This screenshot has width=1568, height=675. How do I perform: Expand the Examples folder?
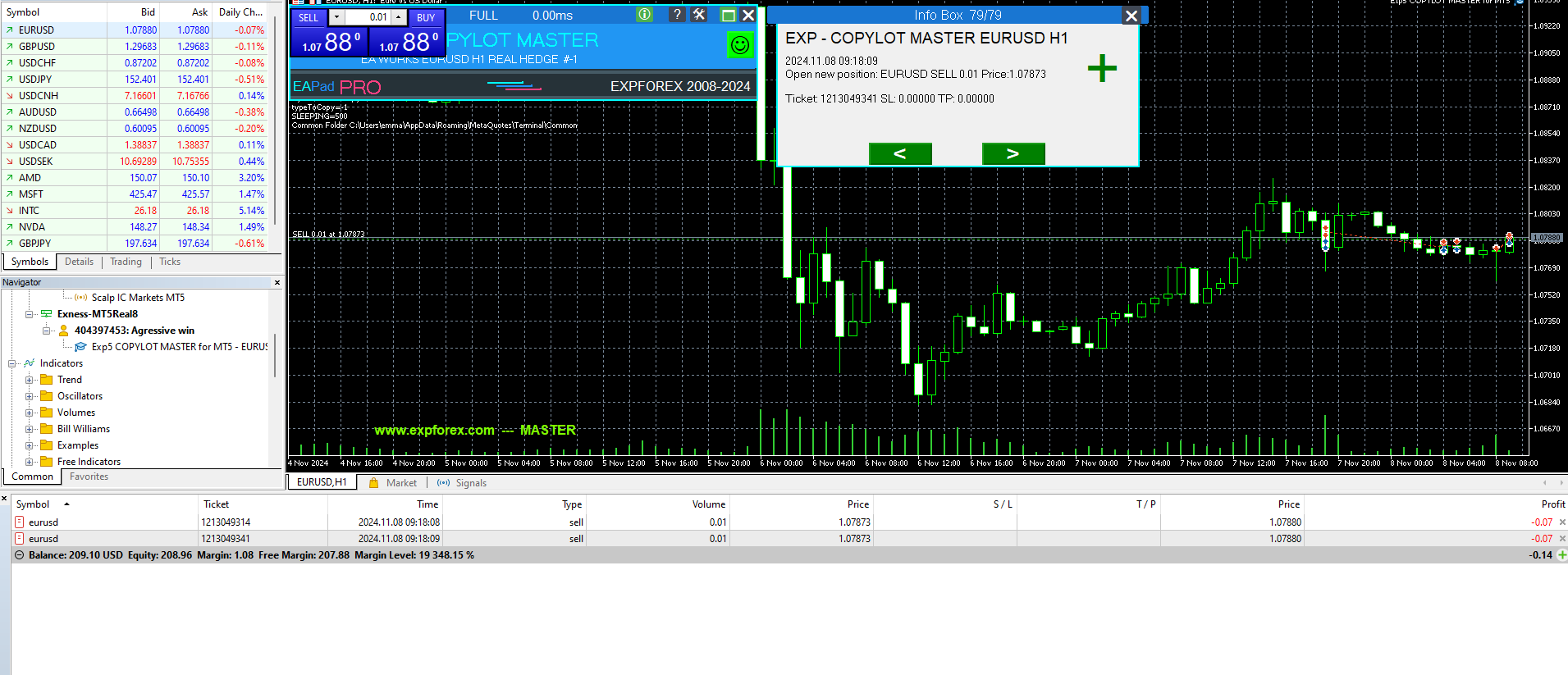pos(29,445)
